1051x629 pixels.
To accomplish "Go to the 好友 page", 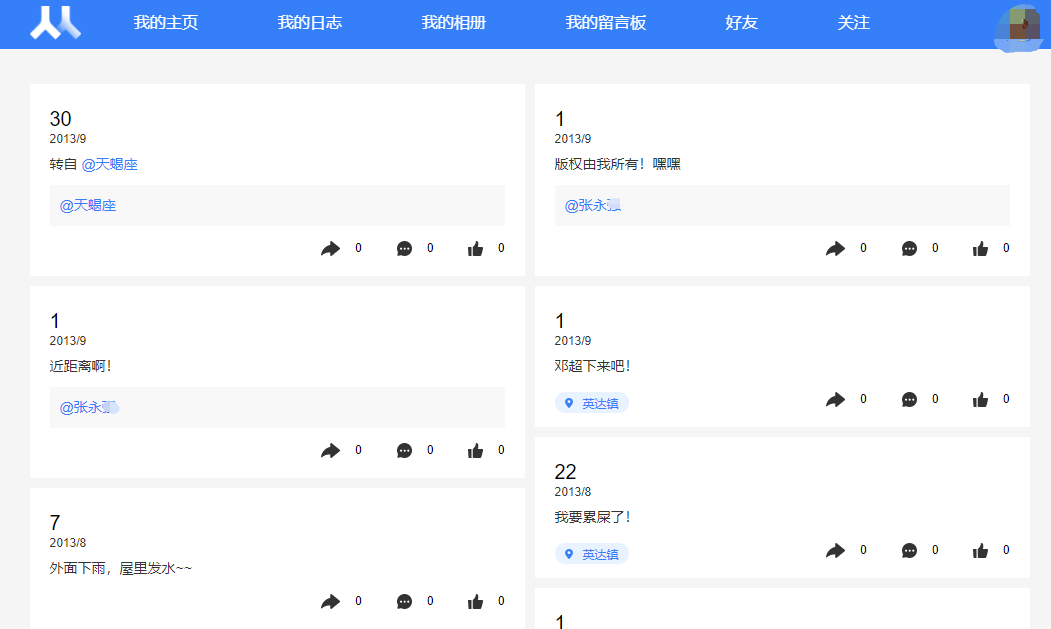I will pyautogui.click(x=739, y=22).
